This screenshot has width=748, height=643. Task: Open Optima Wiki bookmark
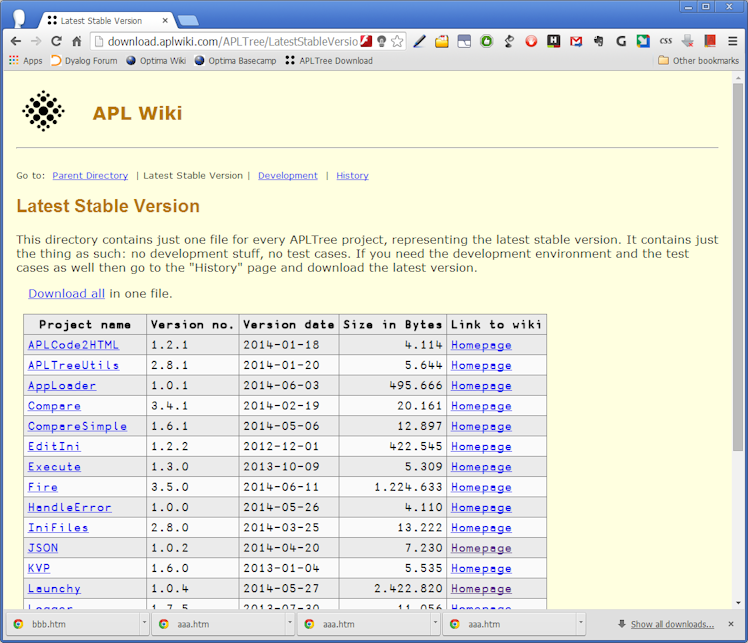click(x=156, y=61)
